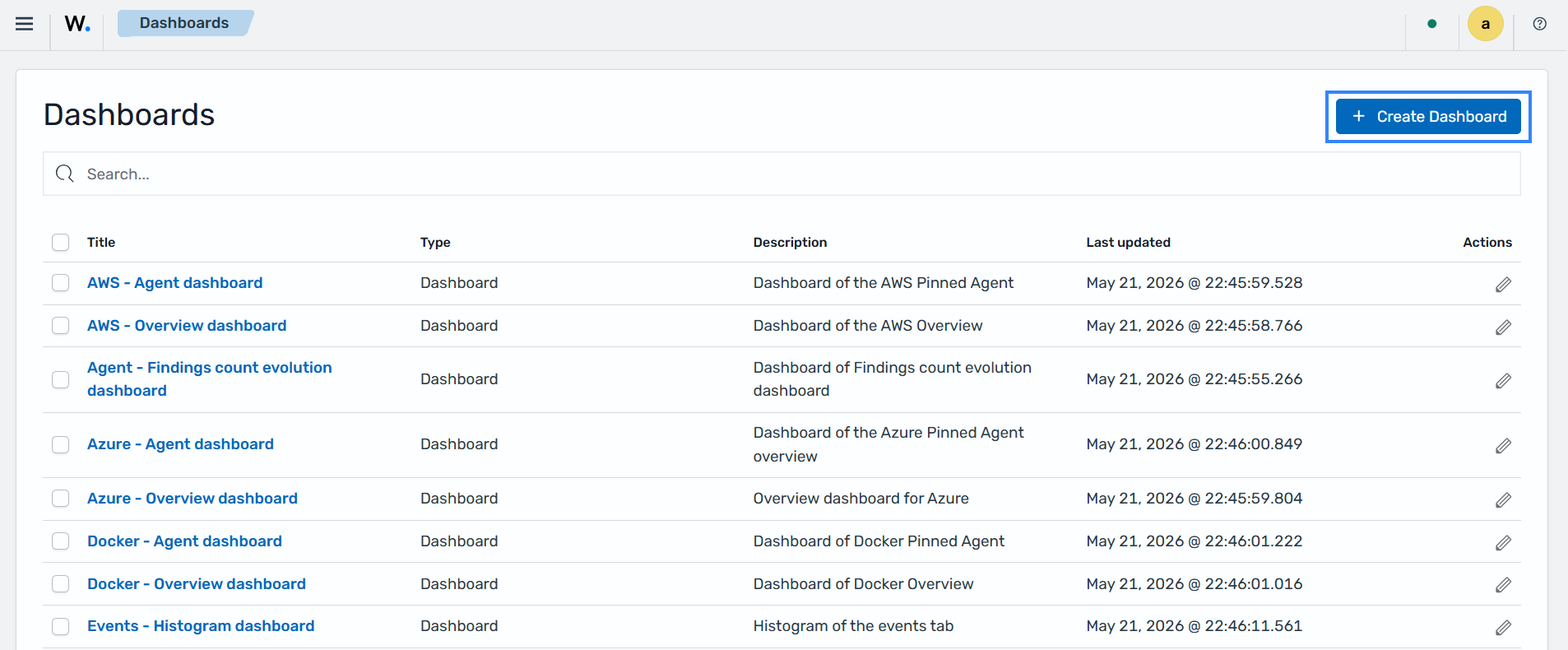The height and width of the screenshot is (650, 1568).
Task: Focus the Search... input field
Action: click(782, 174)
